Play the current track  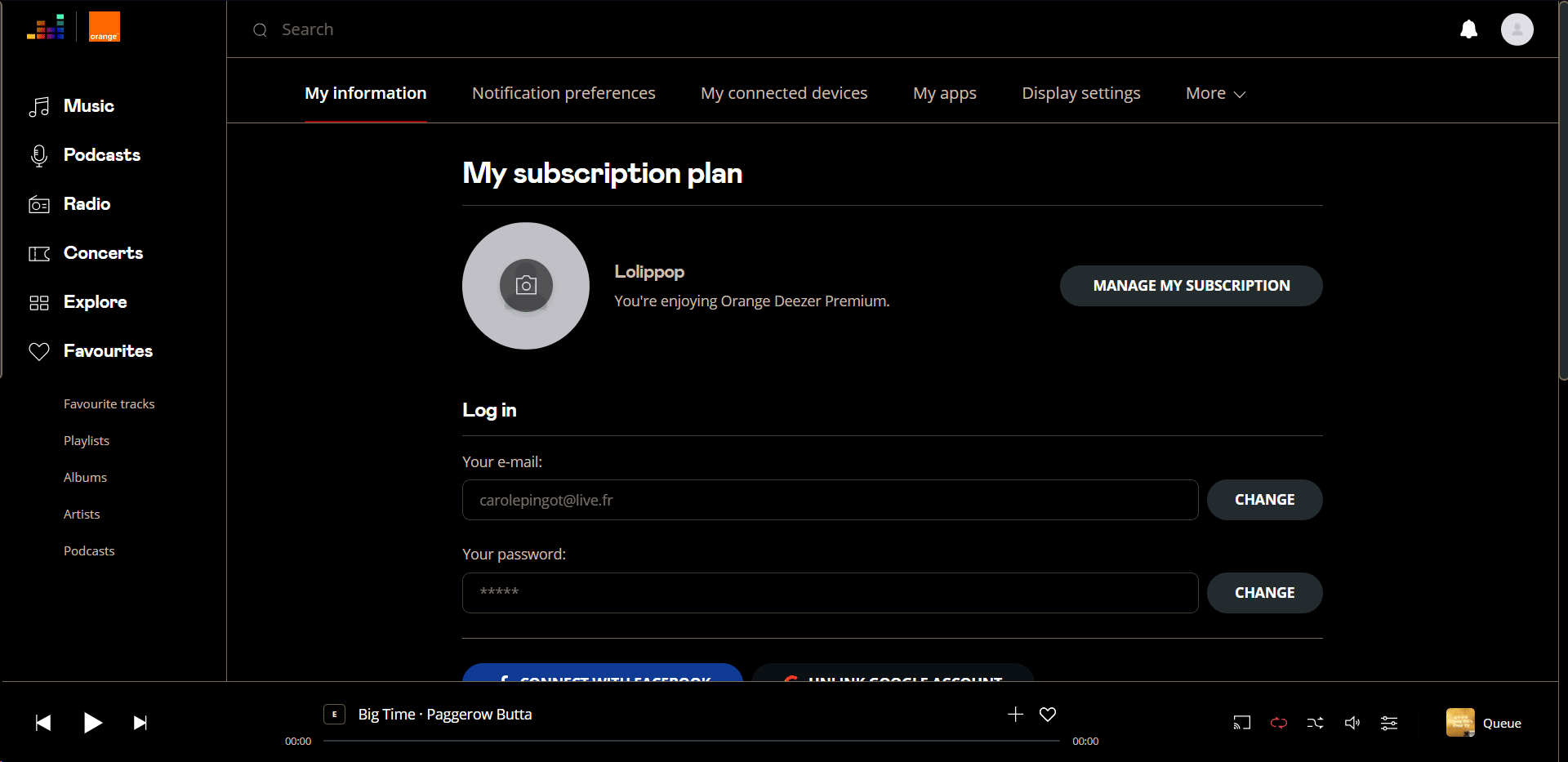[x=92, y=723]
